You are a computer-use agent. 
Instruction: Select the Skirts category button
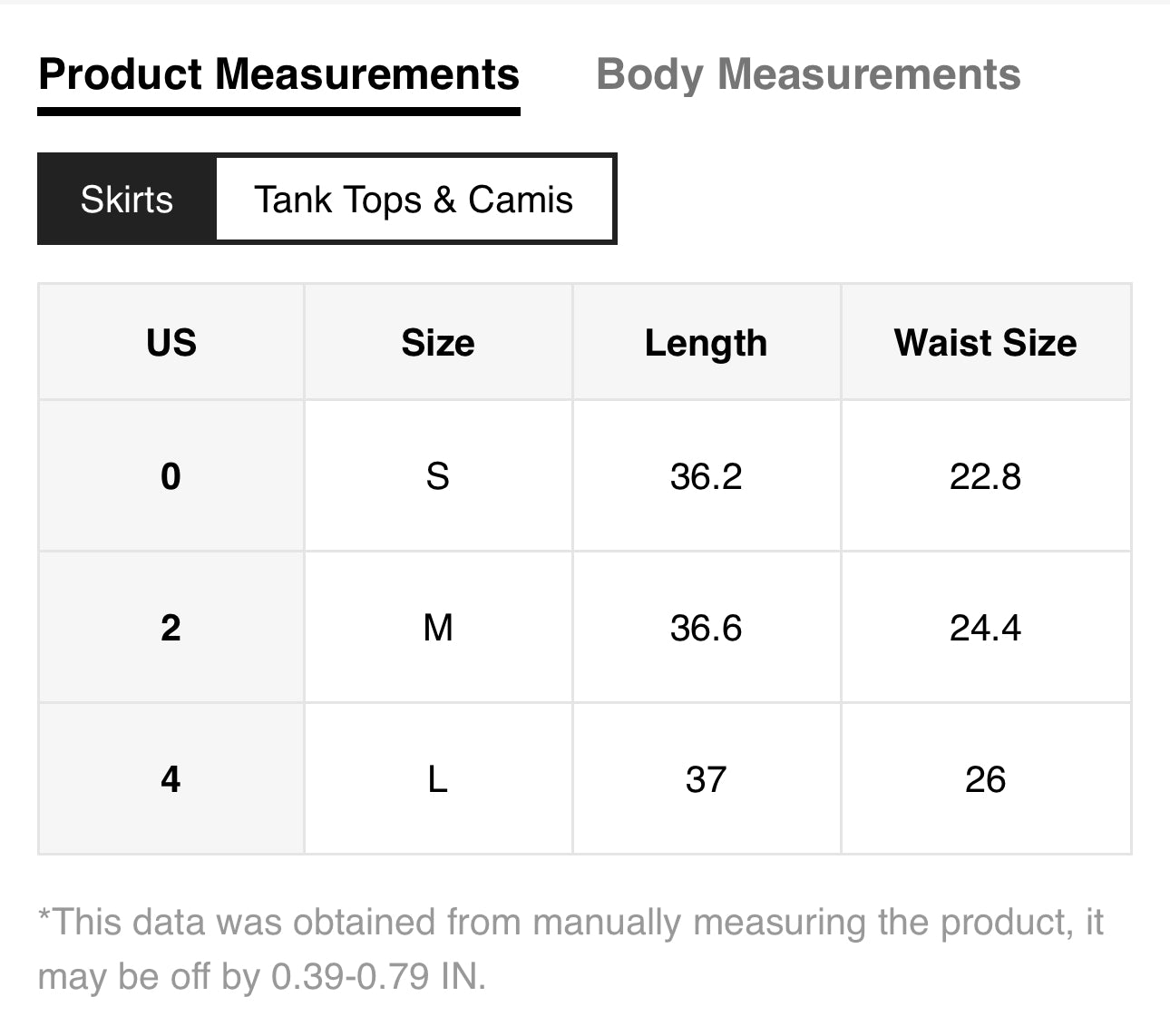pos(127,200)
